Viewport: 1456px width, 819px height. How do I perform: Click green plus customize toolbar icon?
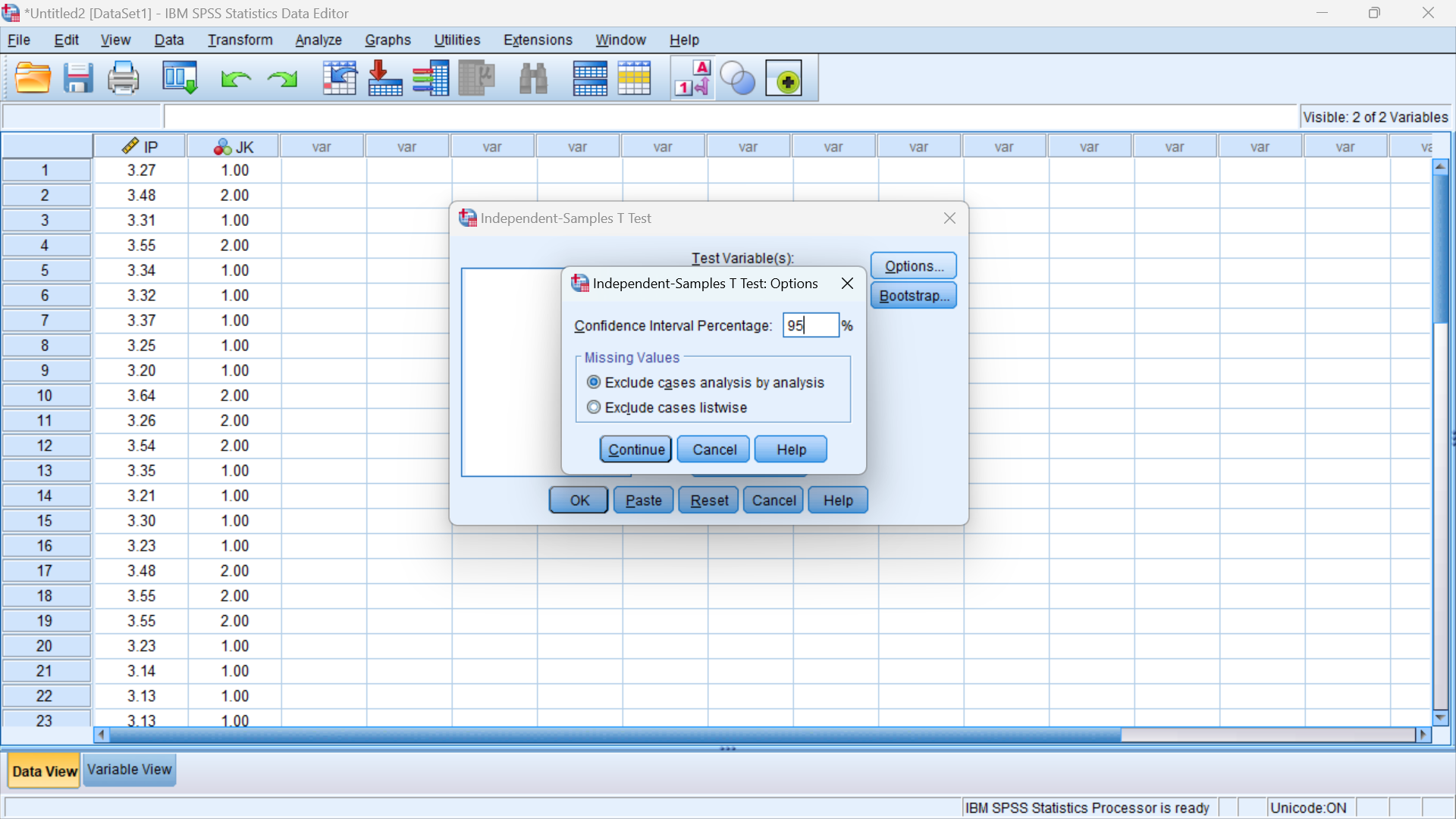point(784,79)
